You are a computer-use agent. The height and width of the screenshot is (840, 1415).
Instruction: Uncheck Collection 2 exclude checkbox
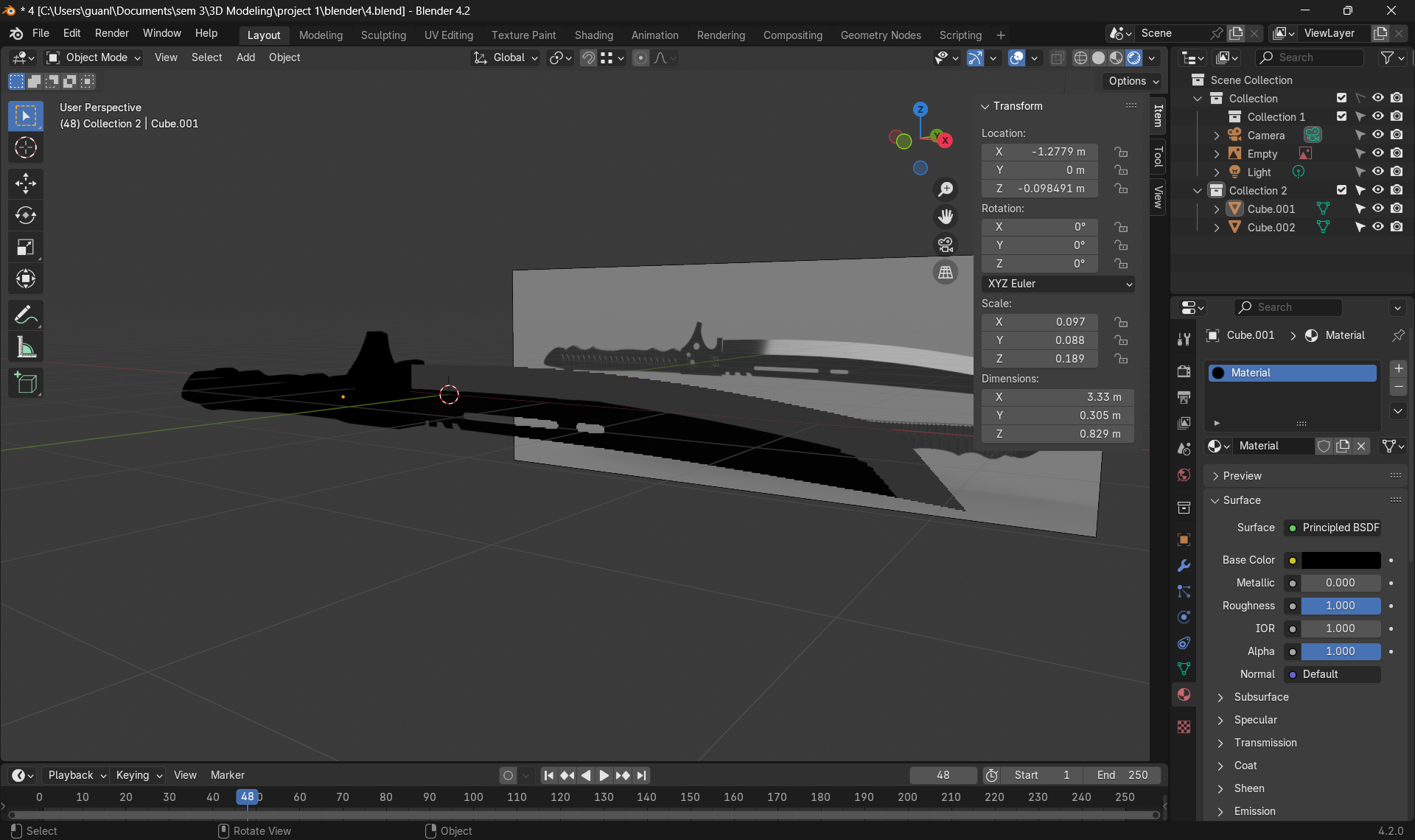pos(1341,190)
